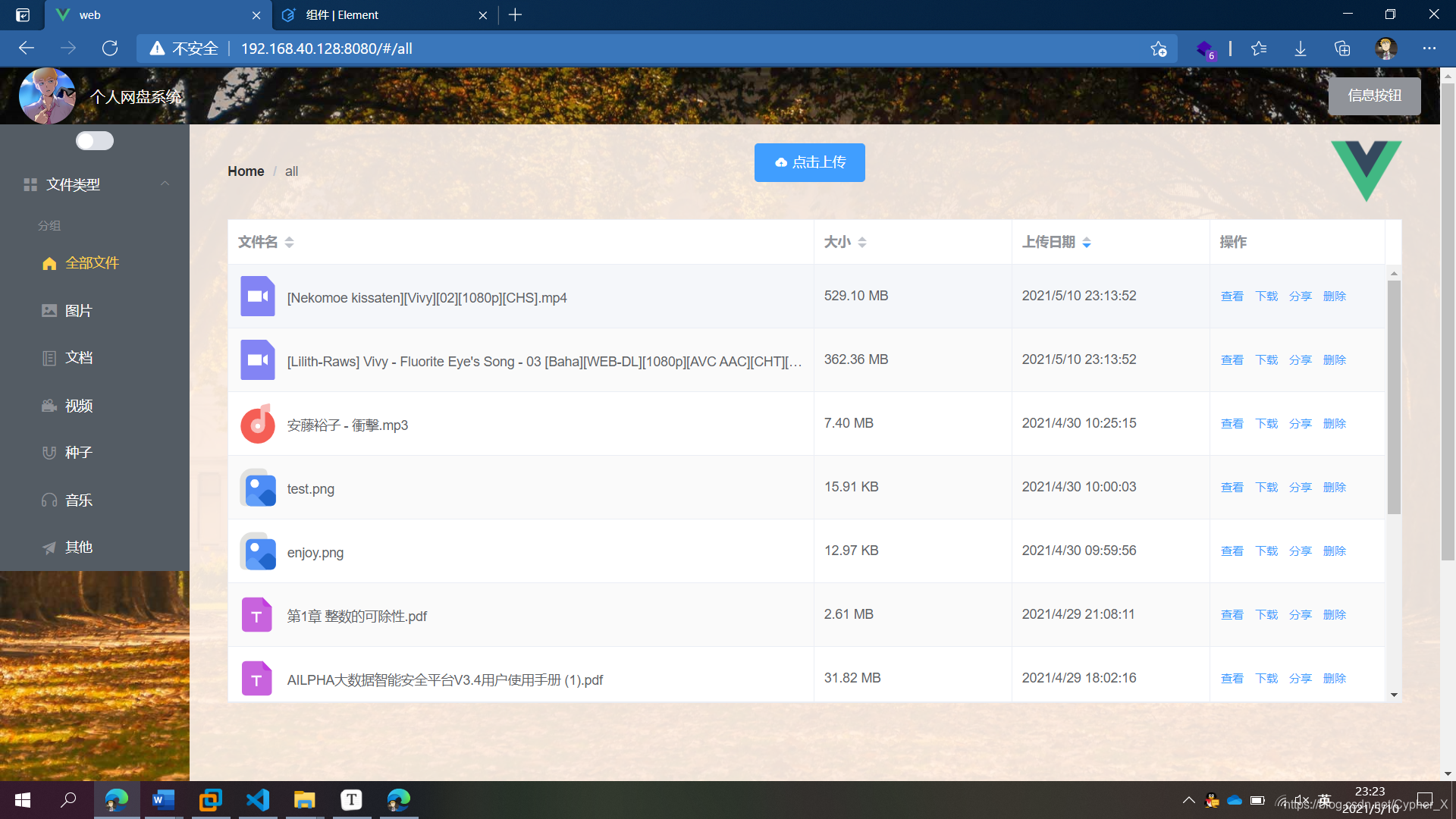Switch to the web tab
Viewport: 1456px width, 819px height.
tap(159, 15)
